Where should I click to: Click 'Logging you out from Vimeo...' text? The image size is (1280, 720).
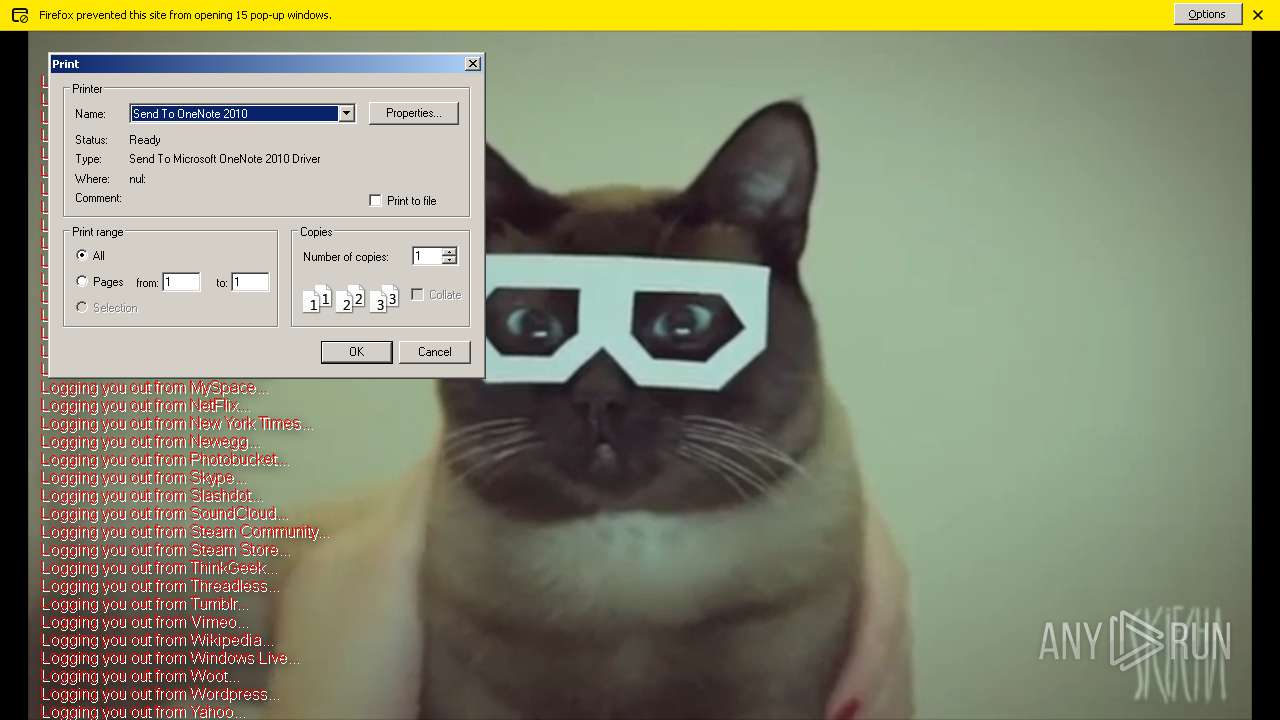pos(145,622)
